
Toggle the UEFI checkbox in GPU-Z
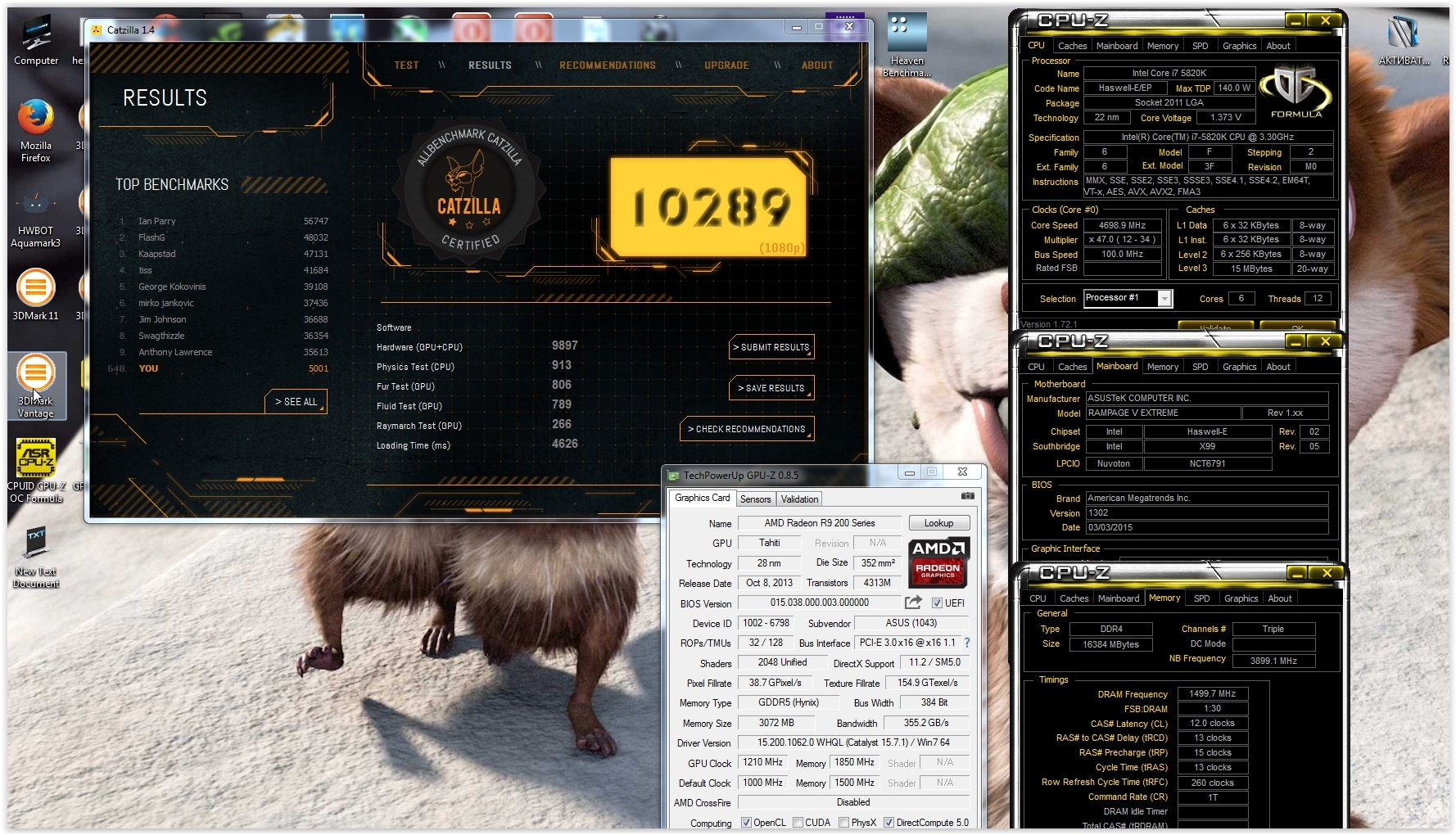click(x=937, y=603)
